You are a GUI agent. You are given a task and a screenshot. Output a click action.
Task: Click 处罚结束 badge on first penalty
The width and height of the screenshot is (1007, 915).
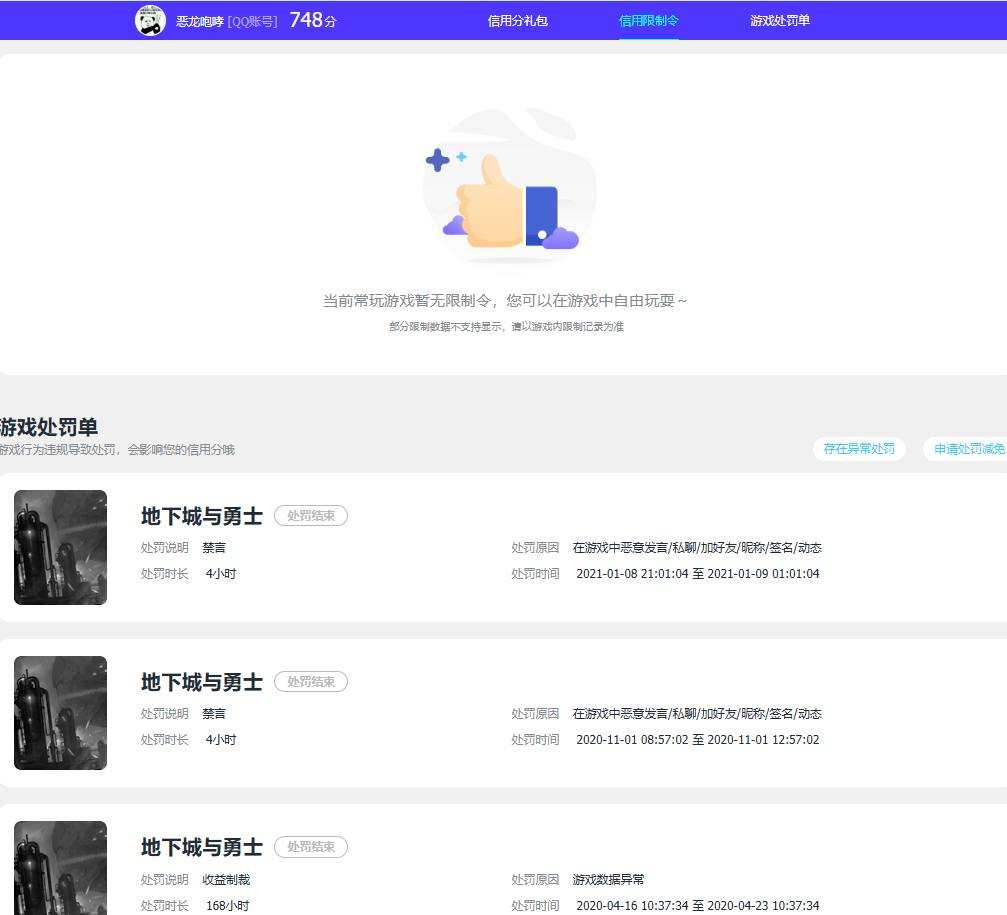(x=311, y=516)
